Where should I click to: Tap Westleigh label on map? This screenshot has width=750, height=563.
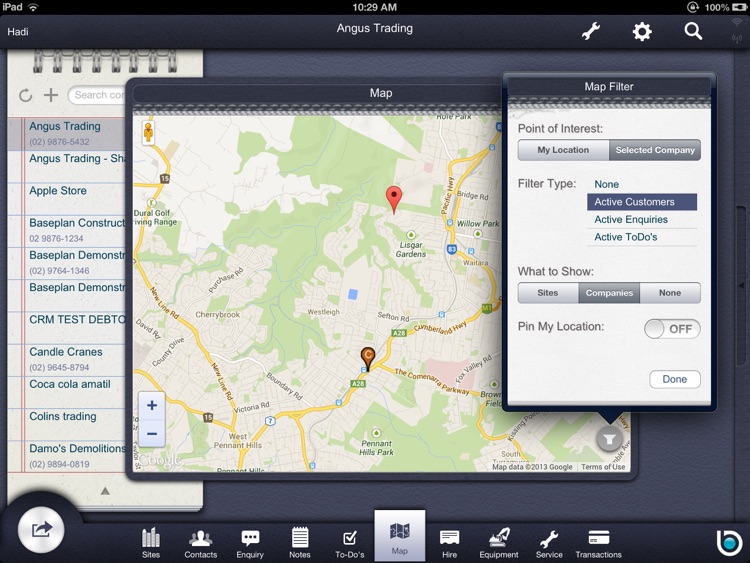pos(323,312)
